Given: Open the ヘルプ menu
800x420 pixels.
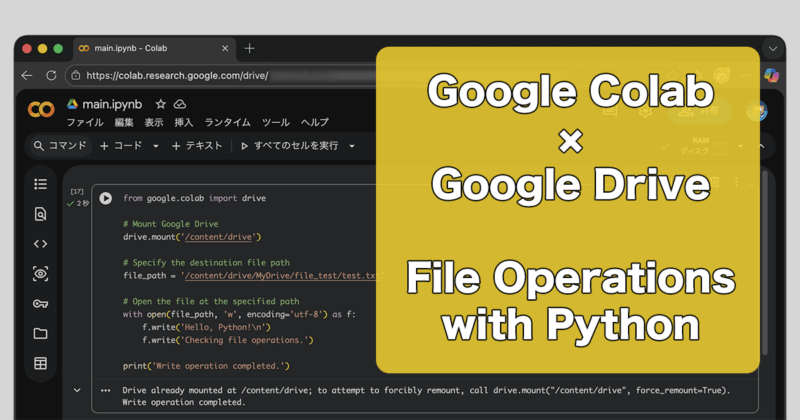Looking at the screenshot, I should tap(314, 122).
